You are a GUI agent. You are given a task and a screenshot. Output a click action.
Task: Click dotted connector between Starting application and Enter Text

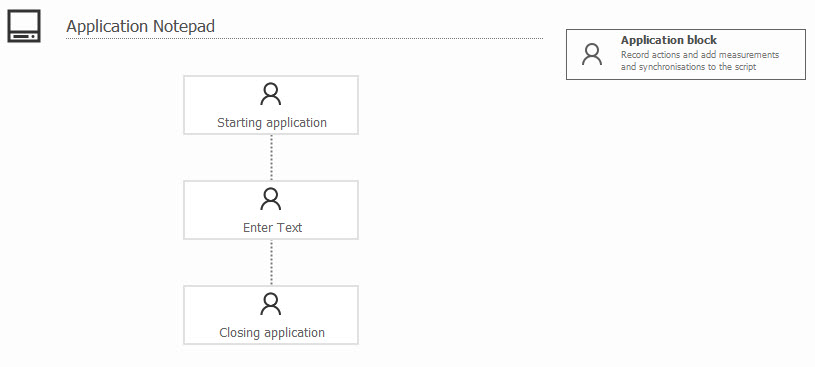pyautogui.click(x=271, y=158)
